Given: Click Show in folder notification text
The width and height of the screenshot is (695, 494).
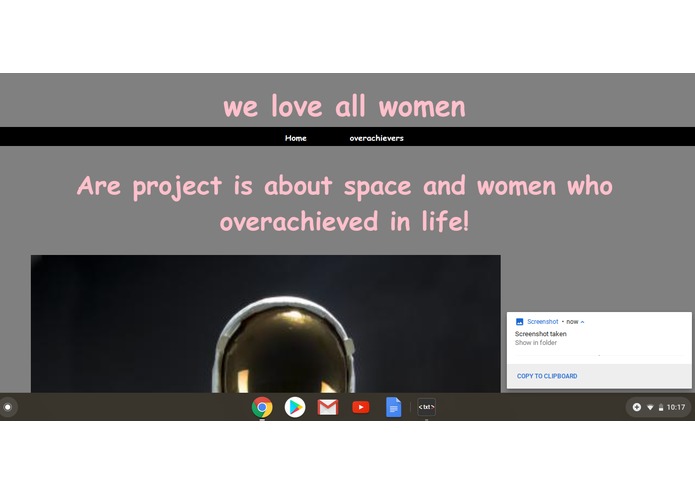Looking at the screenshot, I should [x=535, y=342].
